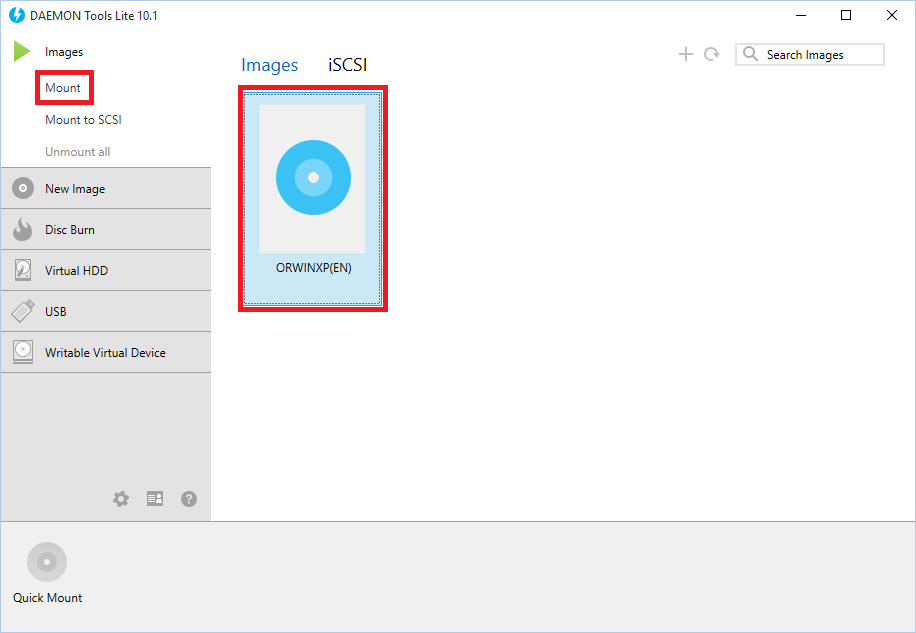Refresh images with the circular arrow icon

pyautogui.click(x=712, y=54)
